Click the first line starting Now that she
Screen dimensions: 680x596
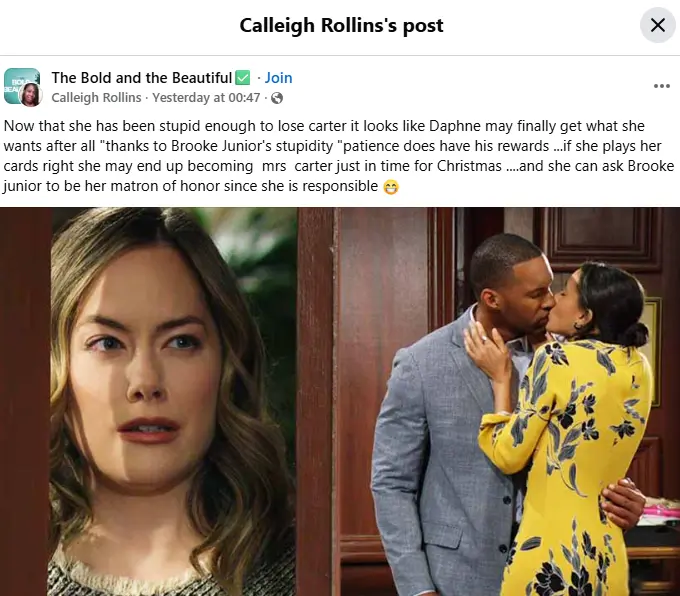pyautogui.click(x=324, y=126)
